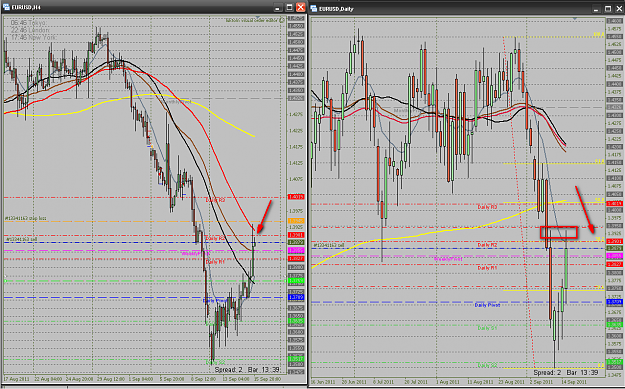The image size is (625, 389).
Task: Click the blue Daily Pivot price tag in H4 axis
Action: tap(296, 297)
